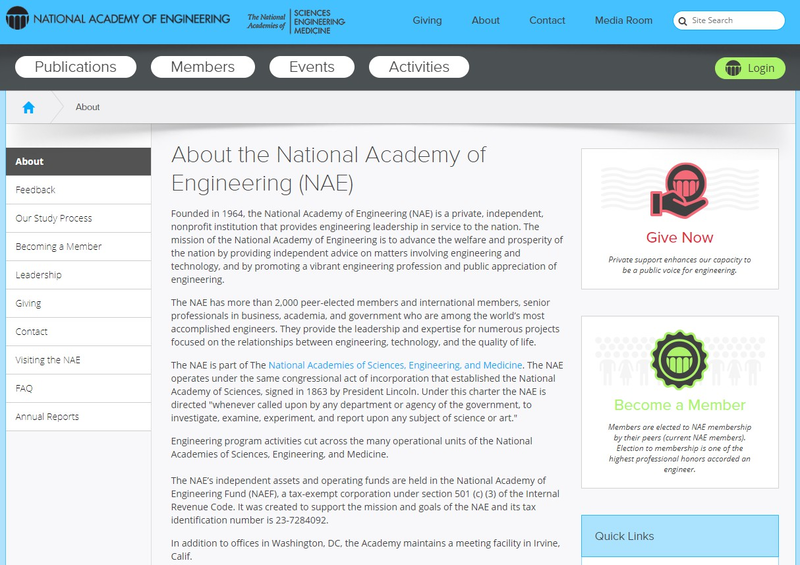The image size is (800, 565).
Task: Open the About top navigation link
Action: (x=485, y=20)
